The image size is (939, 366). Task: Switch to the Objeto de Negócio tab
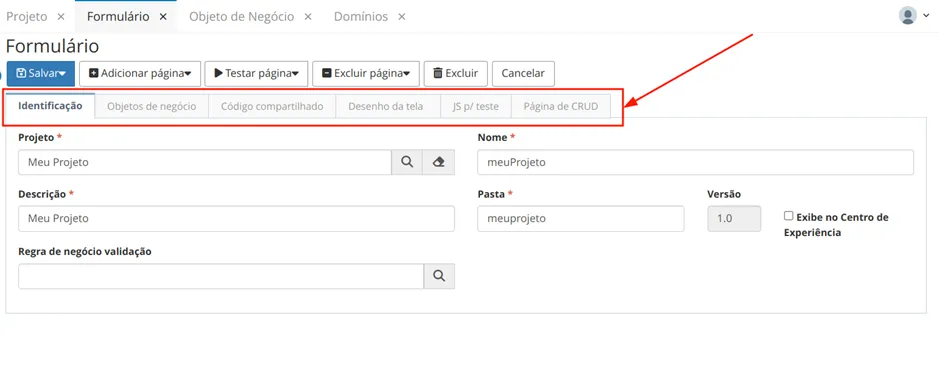pyautogui.click(x=241, y=17)
